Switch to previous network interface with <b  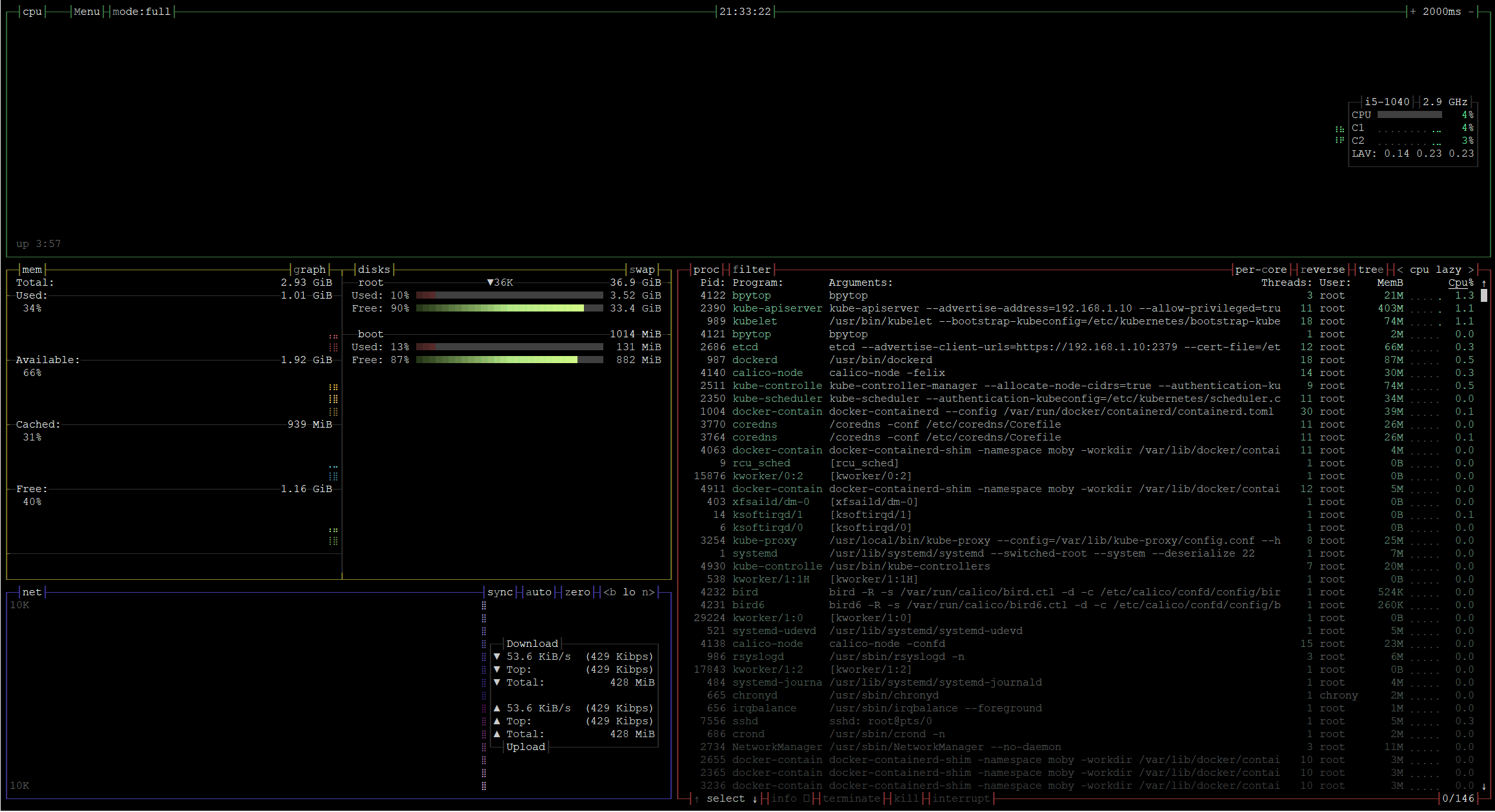tap(610, 592)
